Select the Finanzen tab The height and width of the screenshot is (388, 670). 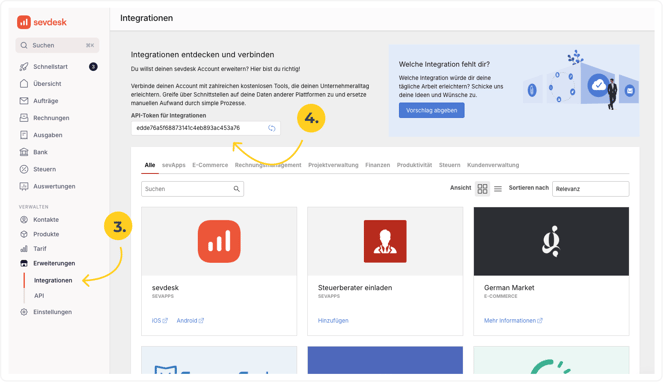click(x=377, y=165)
